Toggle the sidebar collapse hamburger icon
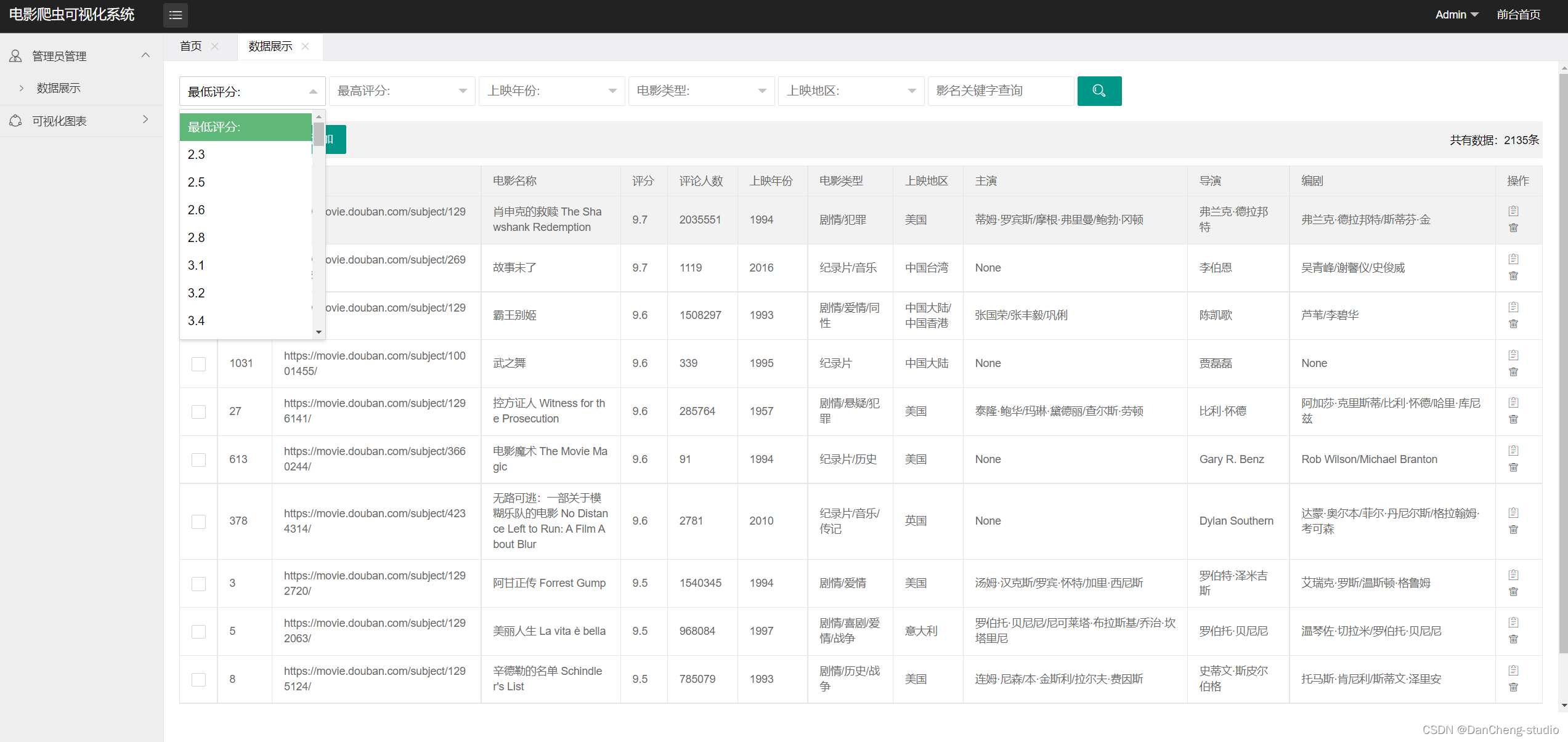The image size is (1568, 742). pyautogui.click(x=176, y=15)
